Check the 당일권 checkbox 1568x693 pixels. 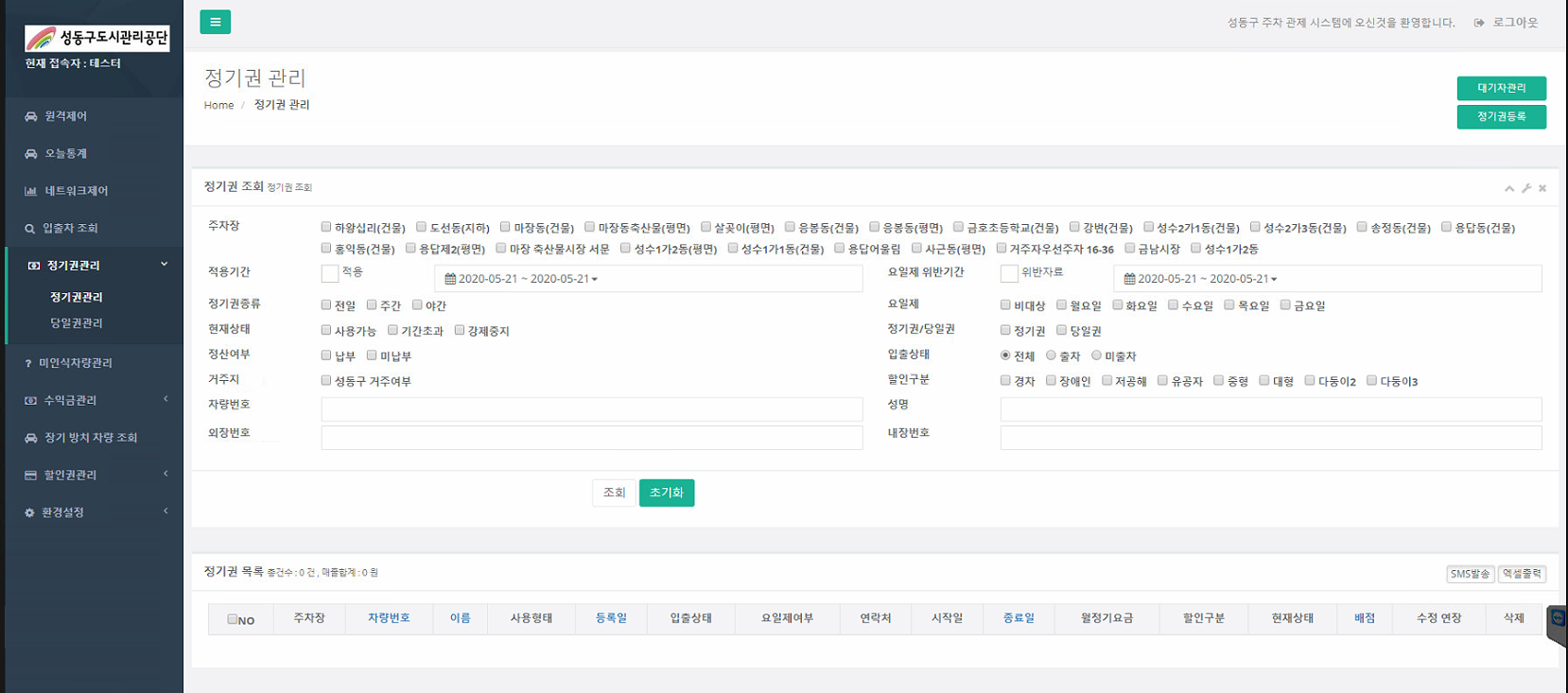tap(1062, 330)
